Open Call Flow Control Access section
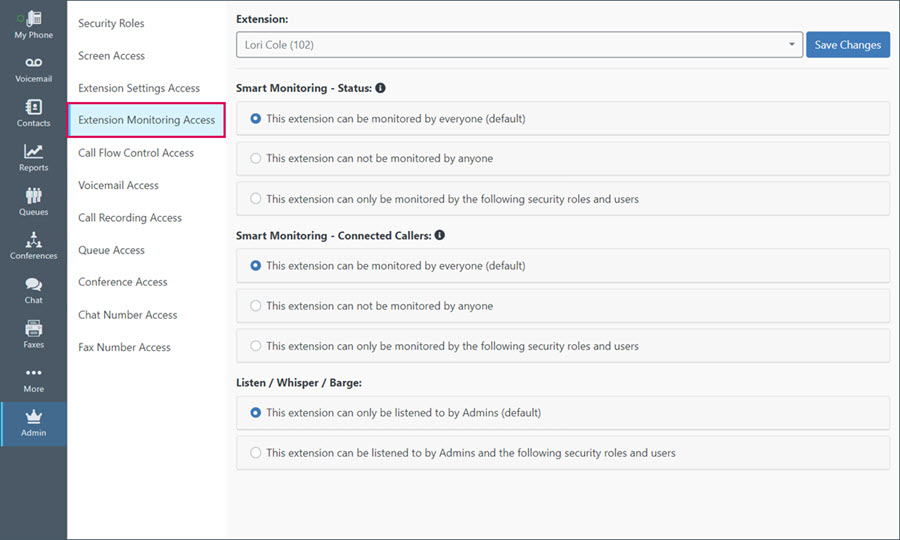The image size is (900, 540). [x=136, y=153]
